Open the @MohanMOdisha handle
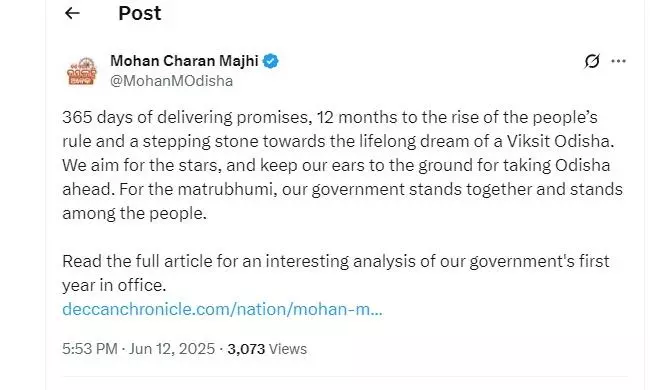 pos(171,81)
